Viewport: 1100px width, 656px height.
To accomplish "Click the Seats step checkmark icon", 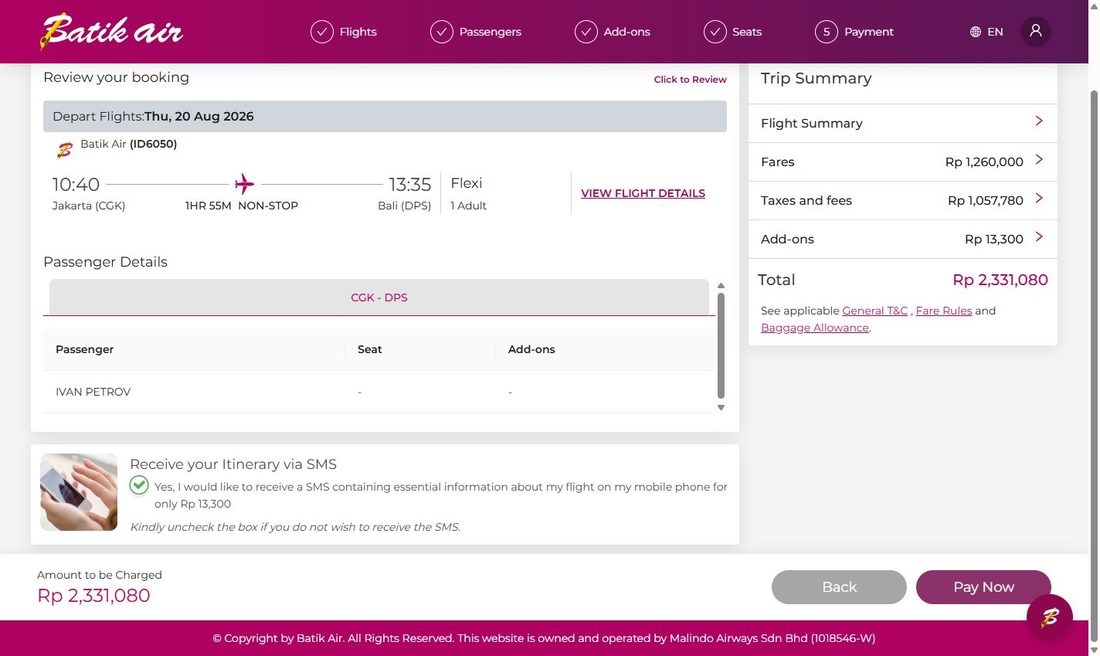I will 715,32.
